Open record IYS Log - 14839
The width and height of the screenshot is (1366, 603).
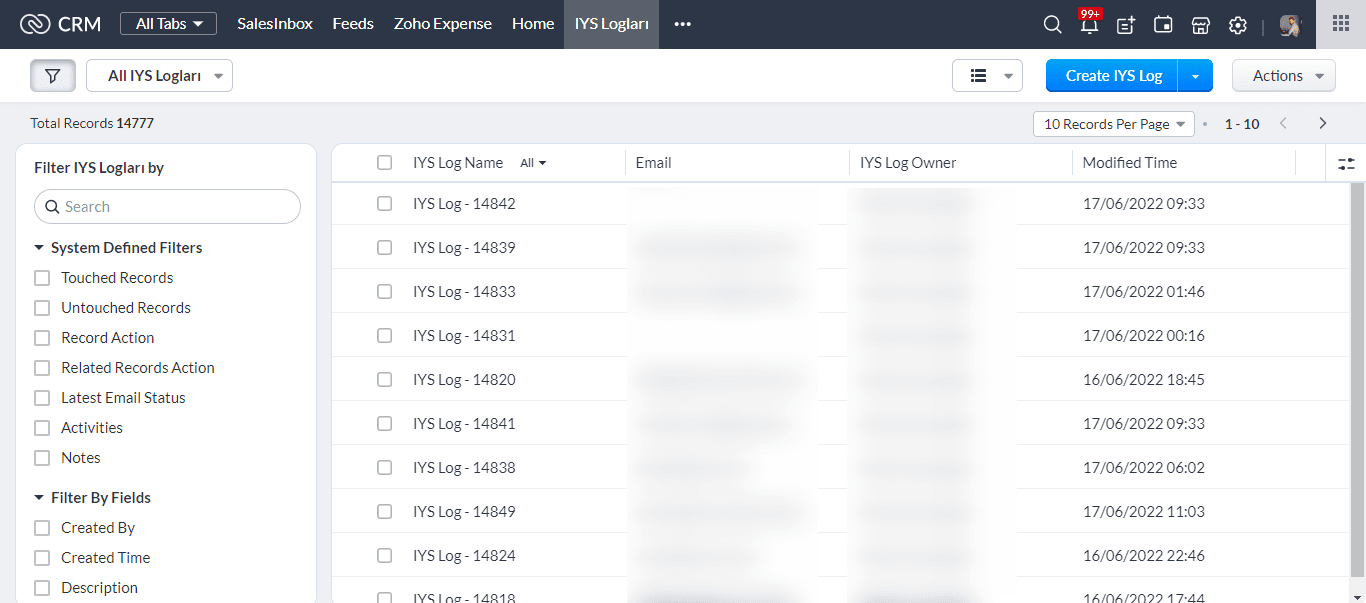[x=464, y=248]
